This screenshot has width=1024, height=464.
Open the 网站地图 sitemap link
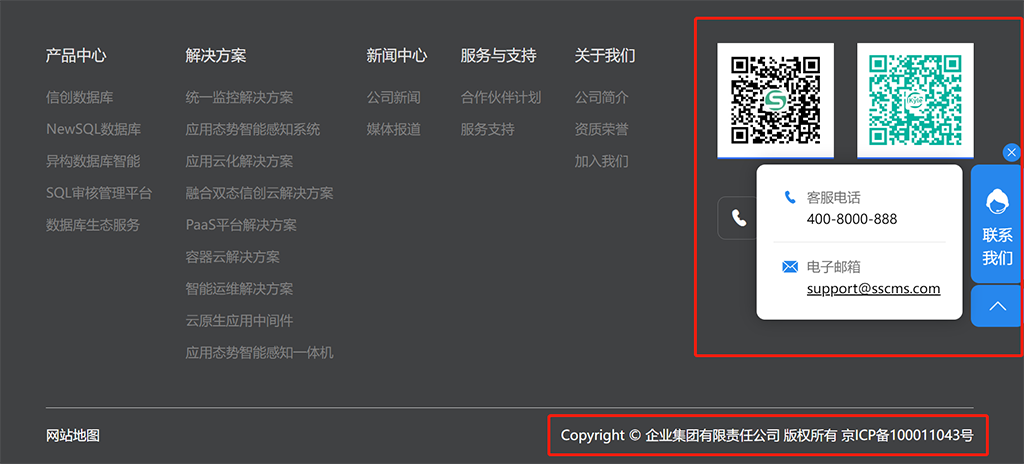click(x=73, y=435)
